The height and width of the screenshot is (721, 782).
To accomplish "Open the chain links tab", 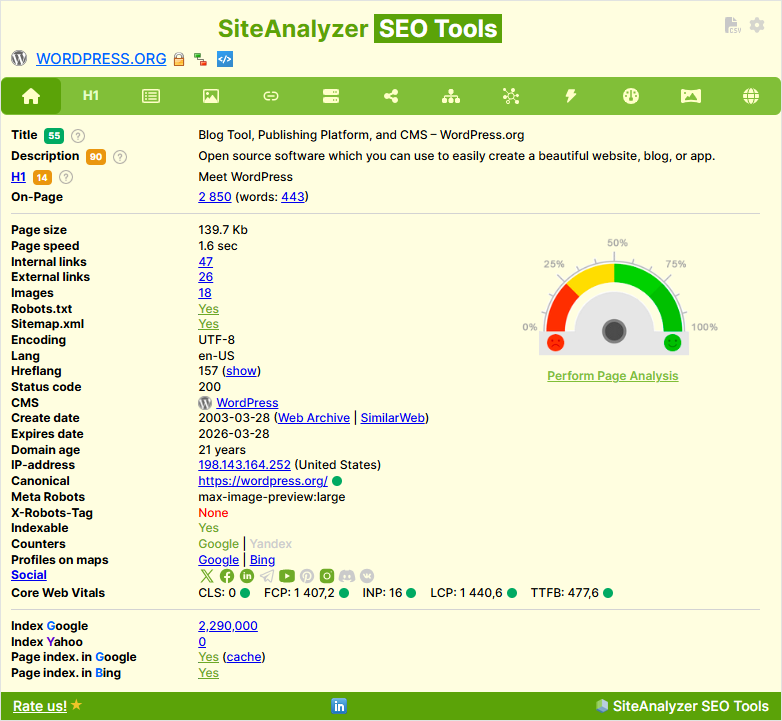I will pyautogui.click(x=271, y=96).
